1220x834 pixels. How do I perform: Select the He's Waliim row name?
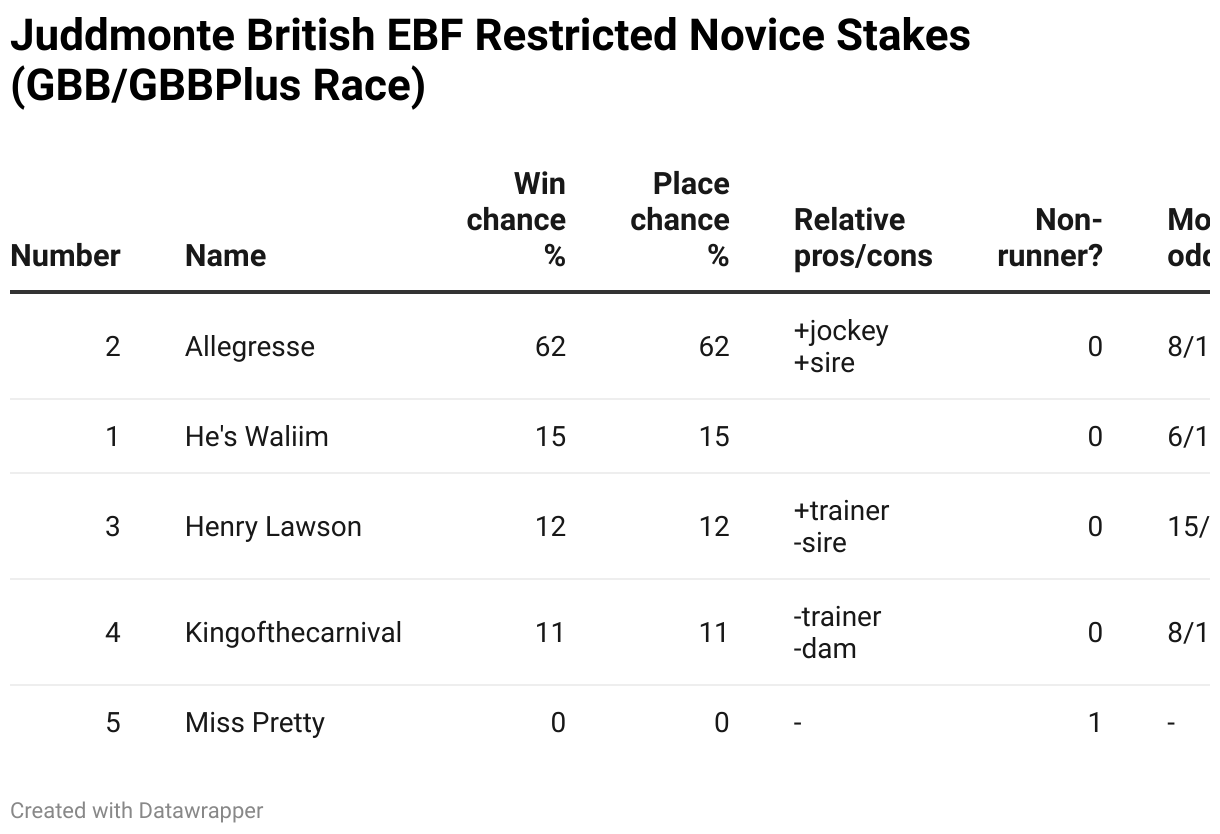(x=256, y=437)
